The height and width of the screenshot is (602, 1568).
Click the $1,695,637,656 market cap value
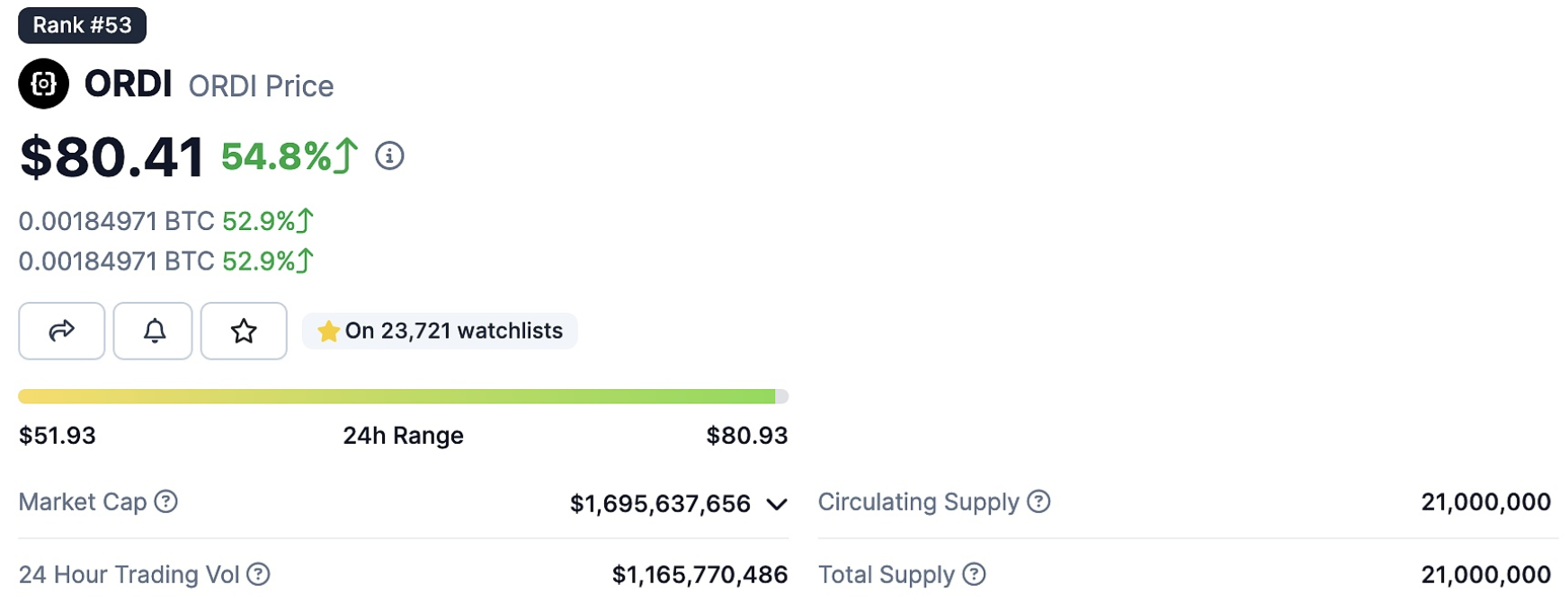pyautogui.click(x=660, y=504)
